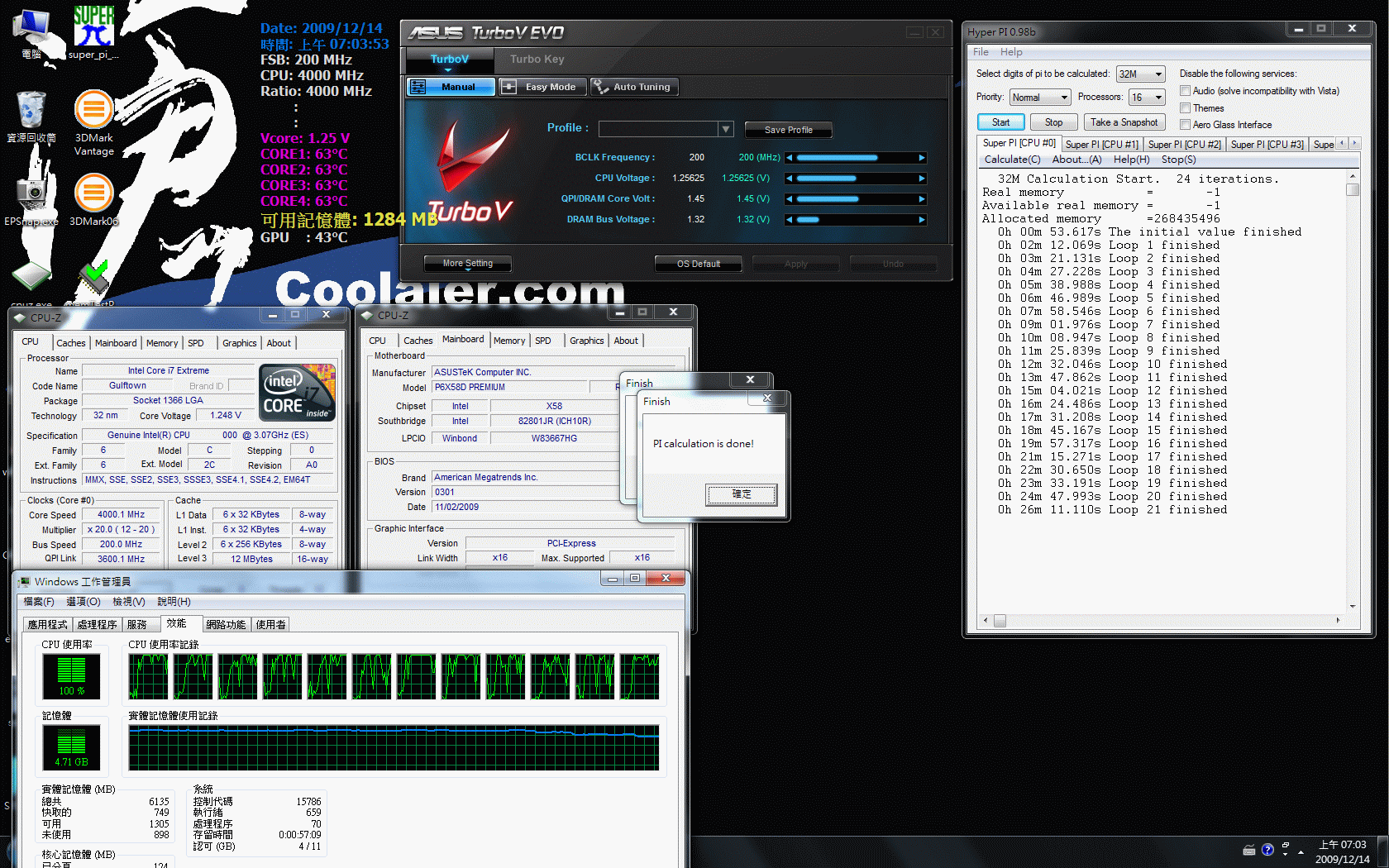Show hidden system tray icons

tap(1301, 851)
